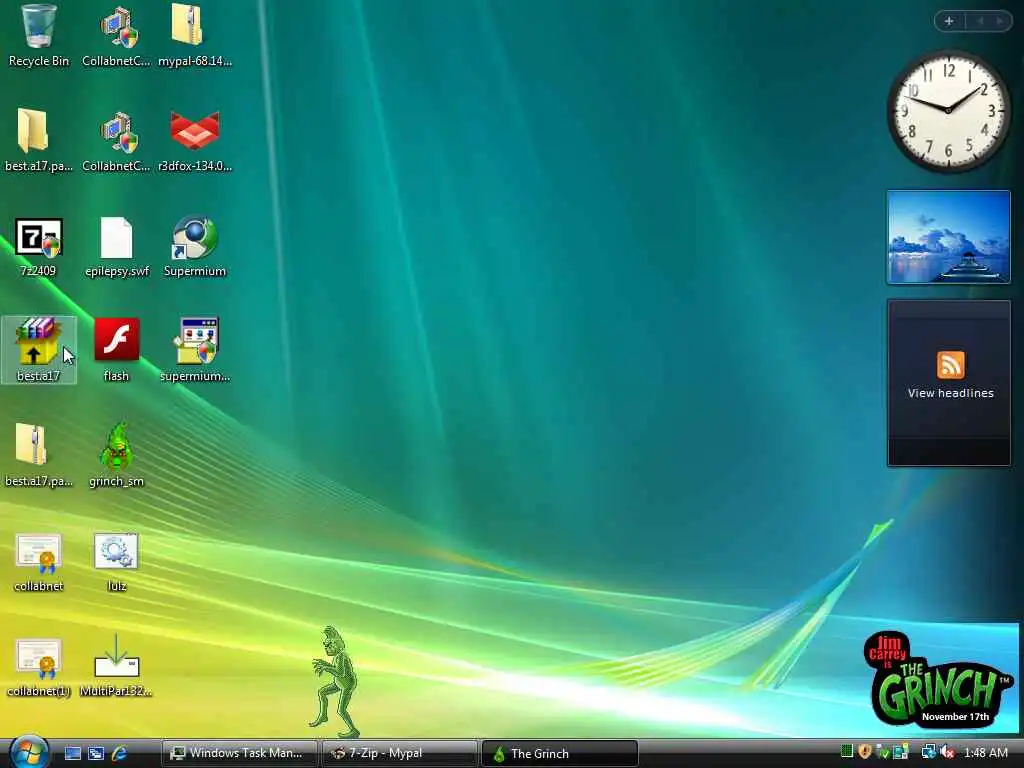Select the r3dfox-134.0... red fox icon
Image resolution: width=1024 pixels, height=768 pixels.
tap(195, 142)
